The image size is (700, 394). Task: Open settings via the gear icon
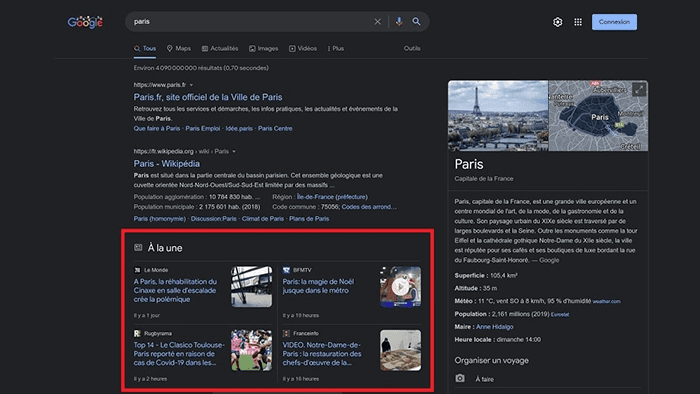tap(558, 22)
